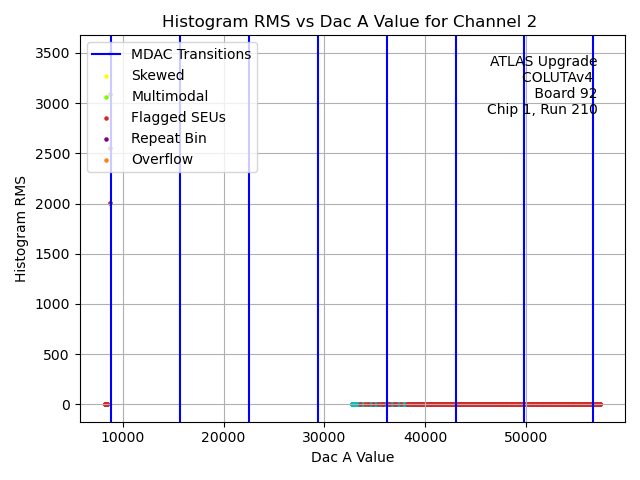Click the 'ATLAS Upgrade' annotation text
Viewport: 640px width, 480px height.
click(543, 62)
